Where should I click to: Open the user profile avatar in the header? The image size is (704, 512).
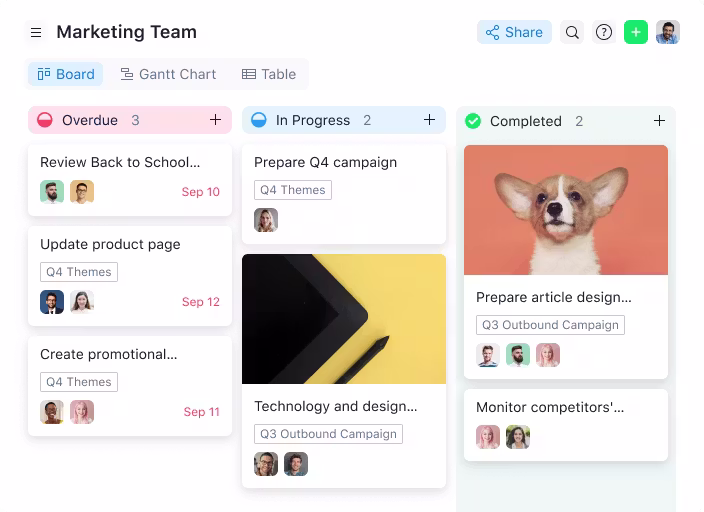(x=668, y=32)
